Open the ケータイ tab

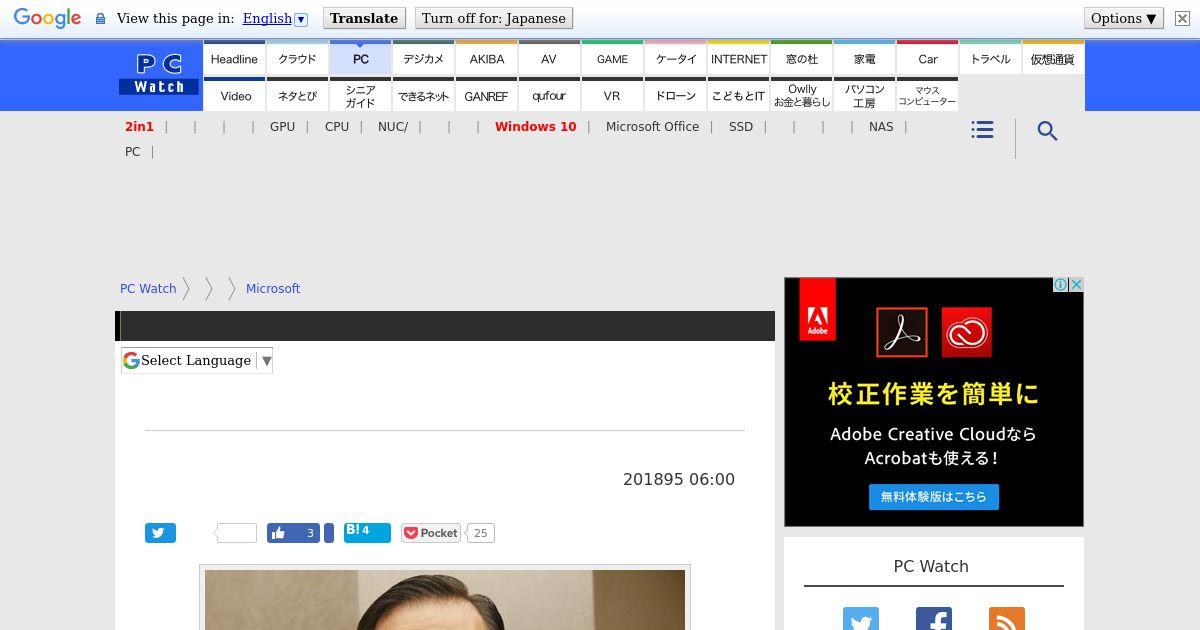click(x=676, y=59)
